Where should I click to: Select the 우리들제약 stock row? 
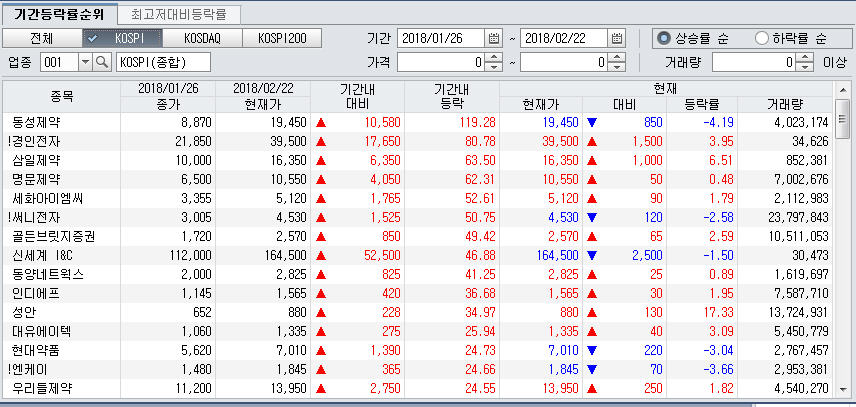[419, 388]
